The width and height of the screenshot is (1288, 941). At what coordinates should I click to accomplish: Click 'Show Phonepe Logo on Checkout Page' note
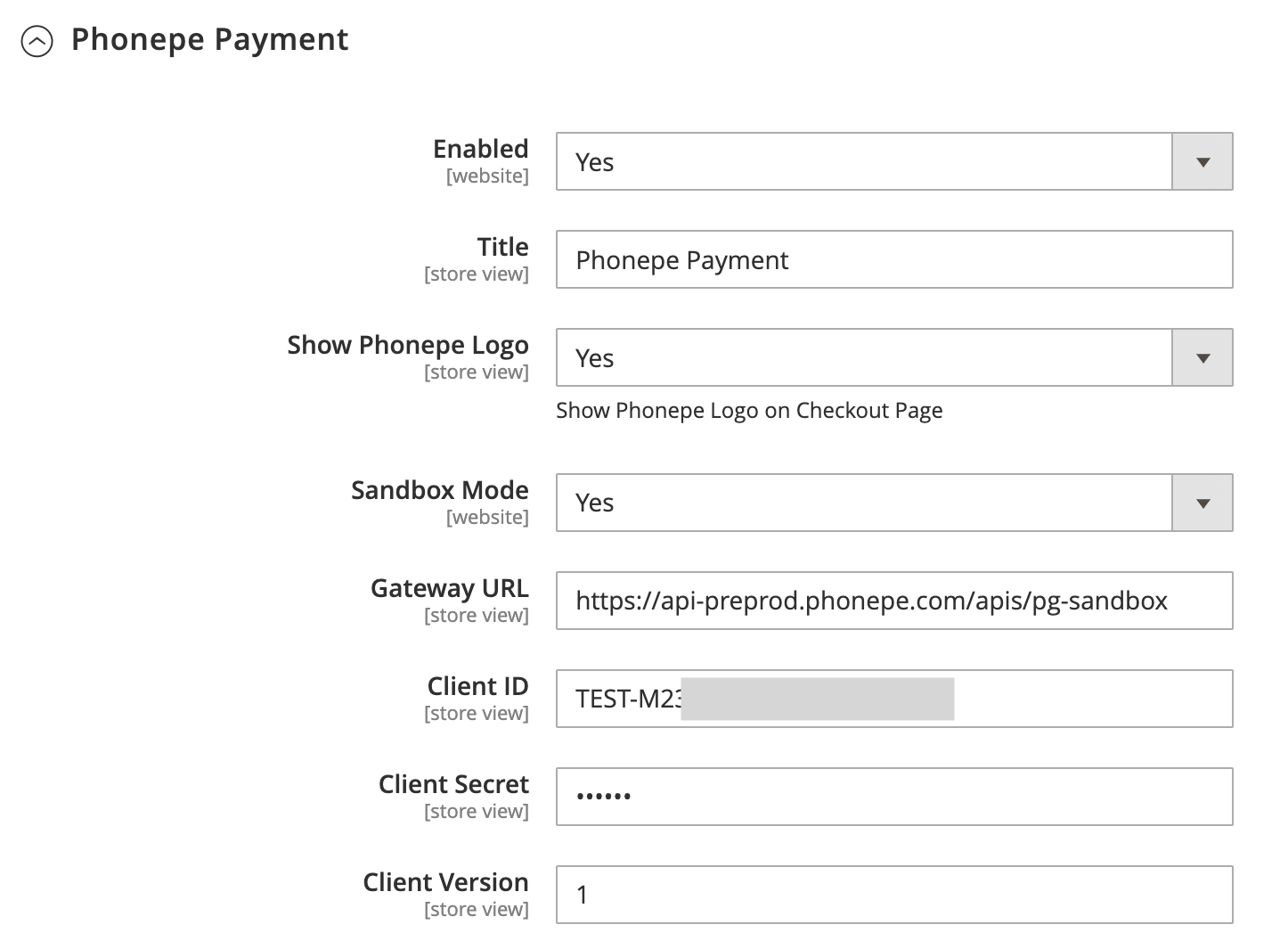749,411
